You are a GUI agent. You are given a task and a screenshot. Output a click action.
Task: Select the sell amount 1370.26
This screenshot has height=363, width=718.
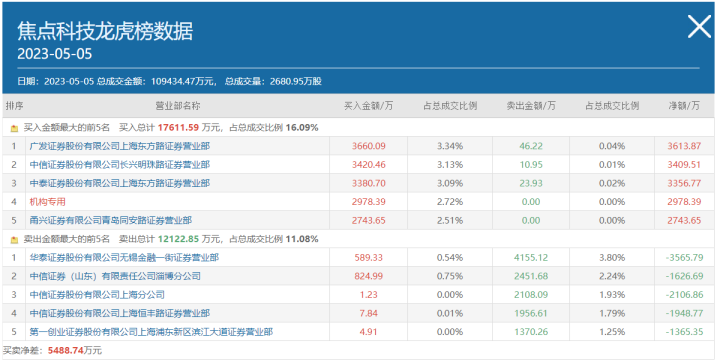[x=531, y=331]
